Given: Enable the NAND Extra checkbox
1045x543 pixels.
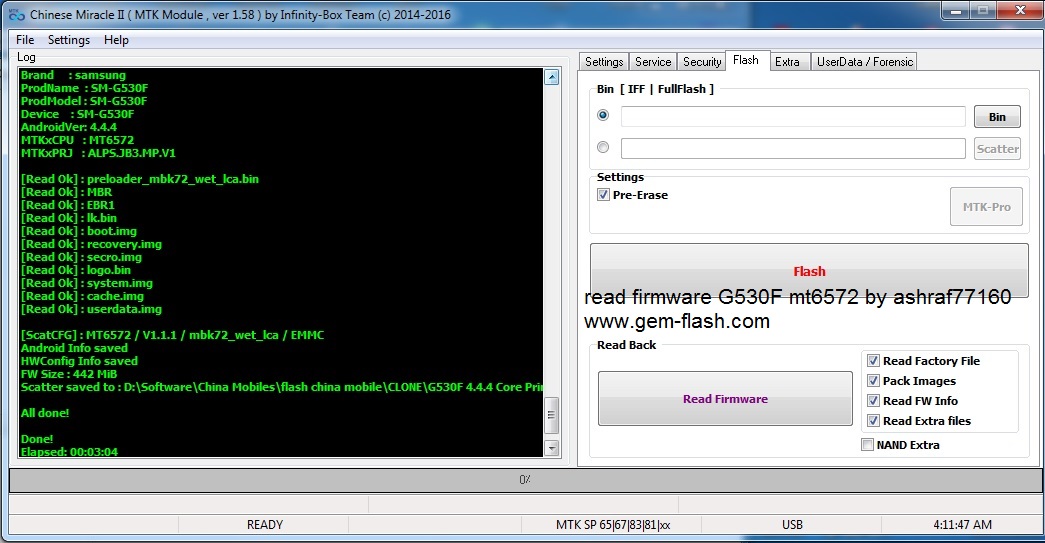Looking at the screenshot, I should 867,445.
